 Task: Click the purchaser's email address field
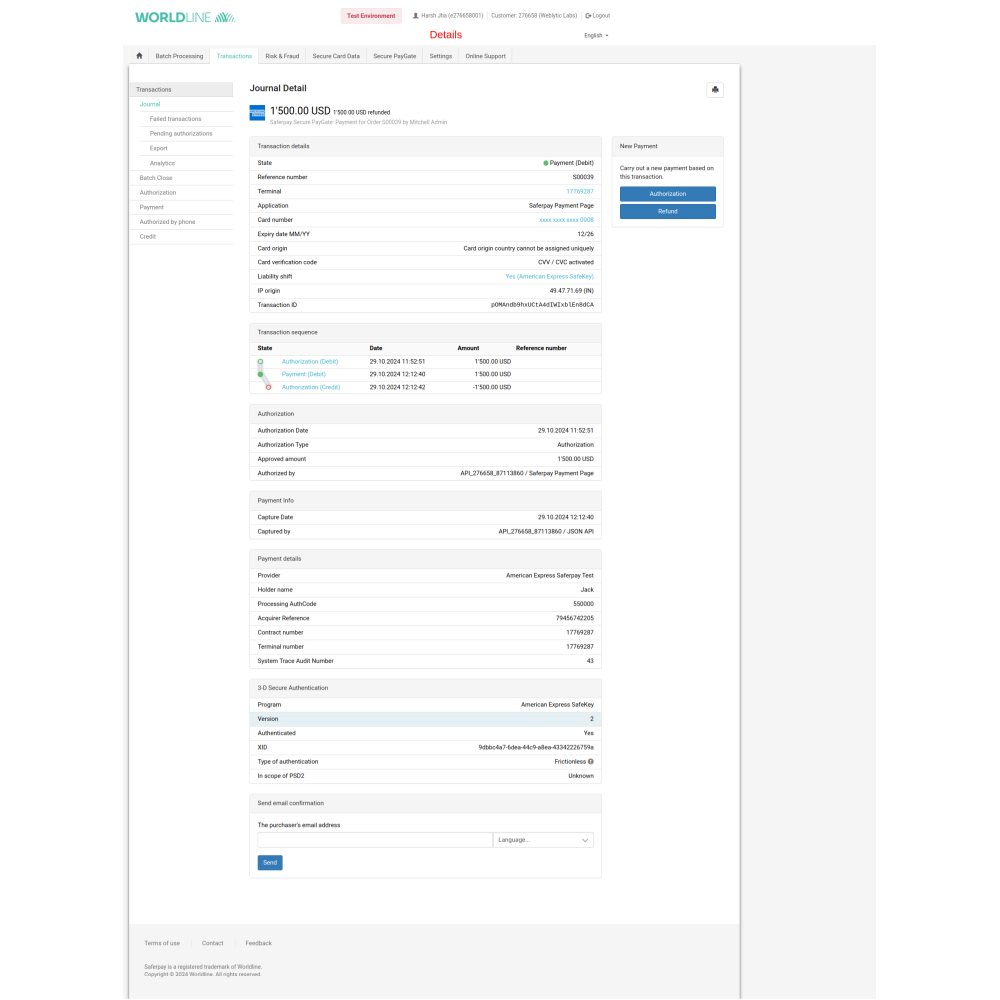pos(375,840)
